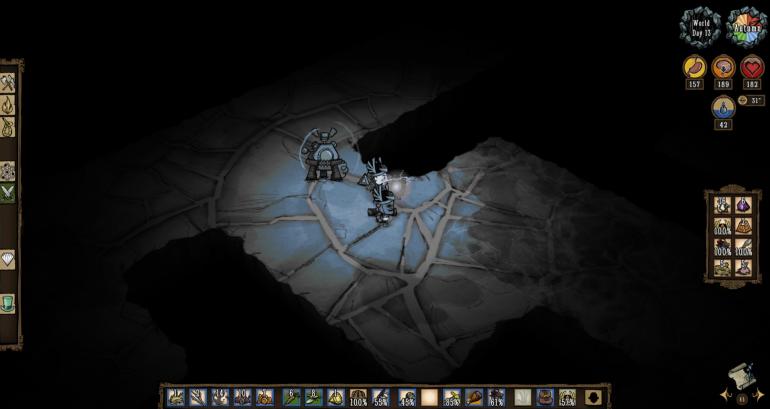Click the health value 182
Viewport: 770px width, 409px height.
pos(752,84)
